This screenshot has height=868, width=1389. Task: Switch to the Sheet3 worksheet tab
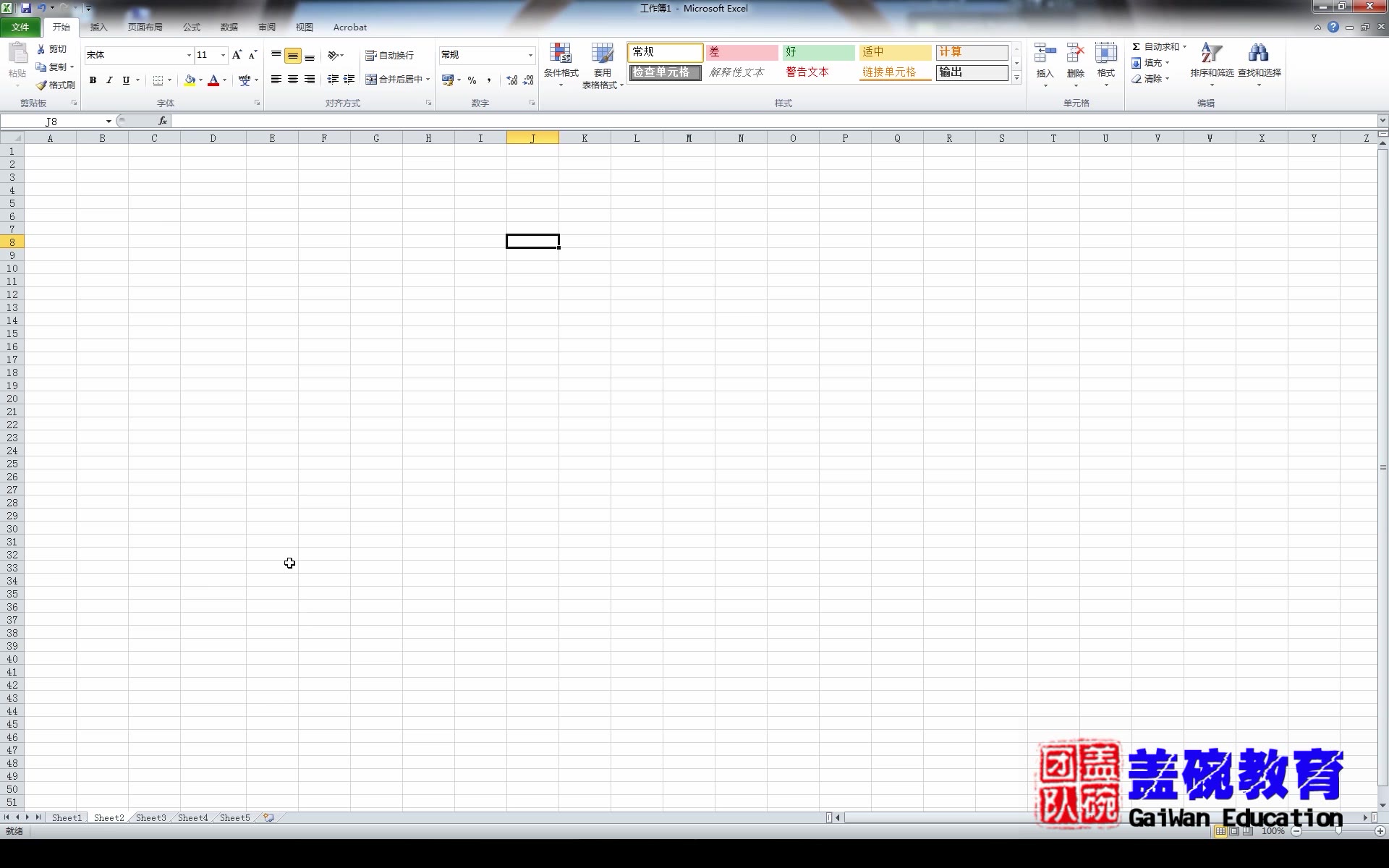click(x=150, y=817)
